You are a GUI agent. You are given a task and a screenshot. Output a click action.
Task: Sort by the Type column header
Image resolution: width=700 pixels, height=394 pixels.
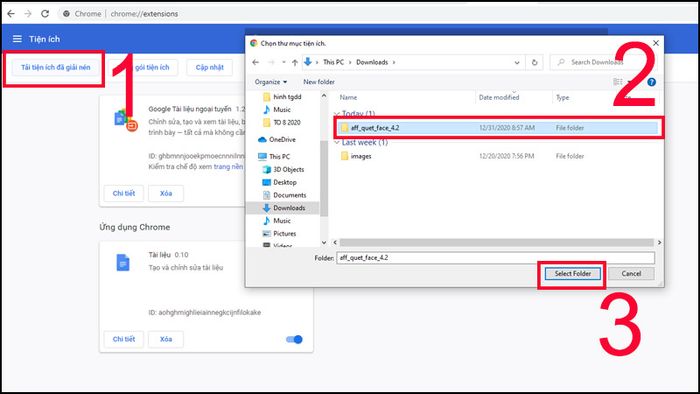(x=562, y=97)
